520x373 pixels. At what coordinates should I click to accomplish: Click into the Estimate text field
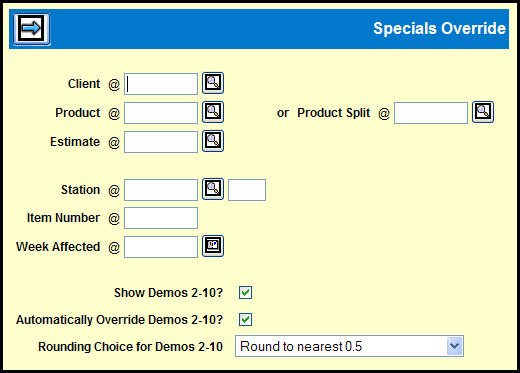[x=161, y=142]
